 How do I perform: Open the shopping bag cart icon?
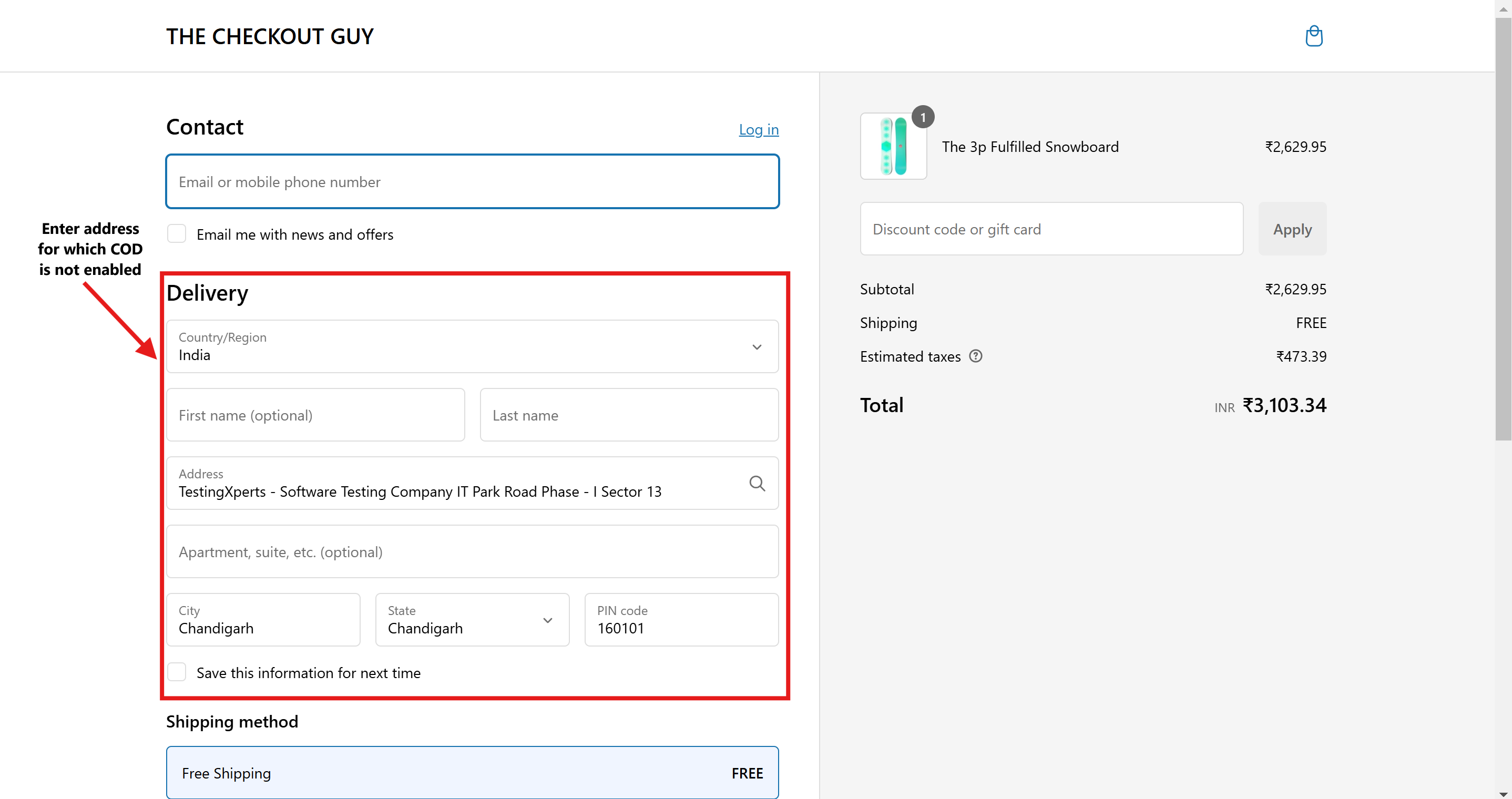(x=1313, y=36)
